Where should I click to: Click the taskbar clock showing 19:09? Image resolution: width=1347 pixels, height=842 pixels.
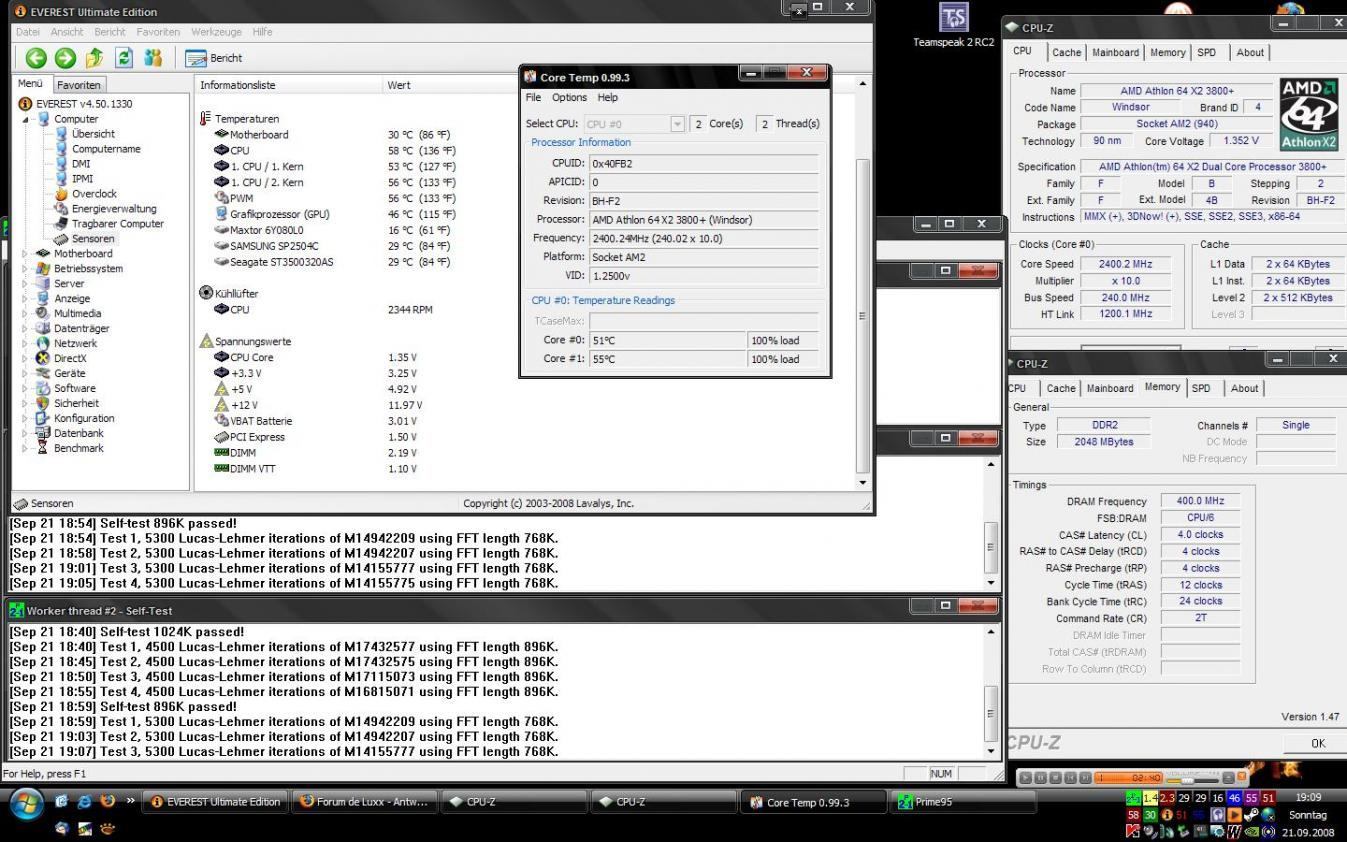click(1308, 798)
